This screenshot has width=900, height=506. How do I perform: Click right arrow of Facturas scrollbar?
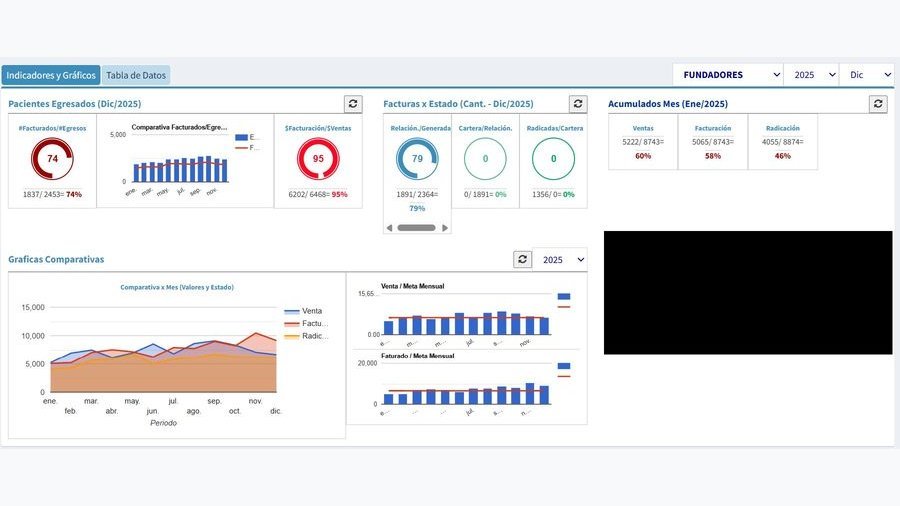coord(445,228)
